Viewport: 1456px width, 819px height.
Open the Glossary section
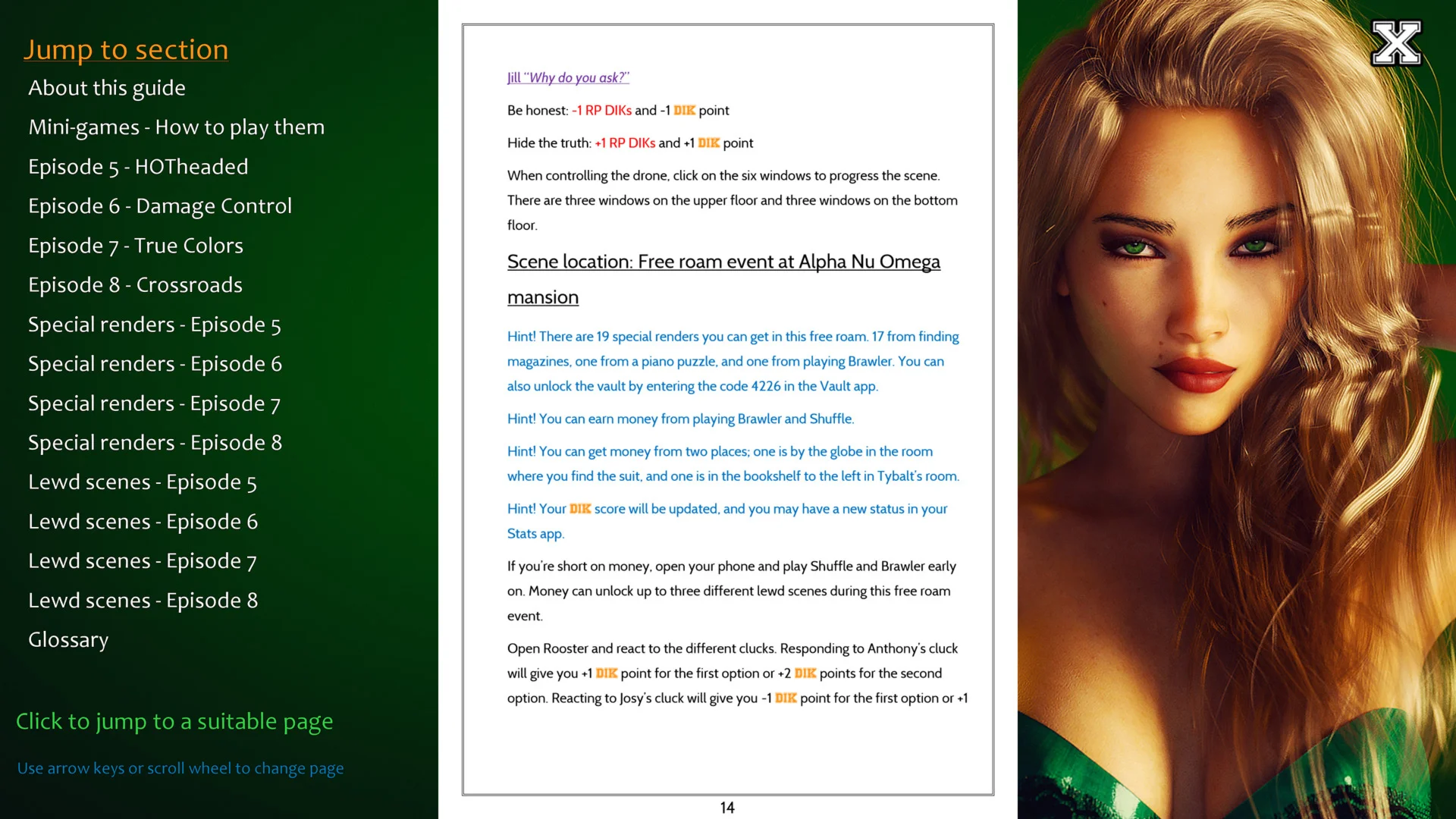click(x=68, y=640)
